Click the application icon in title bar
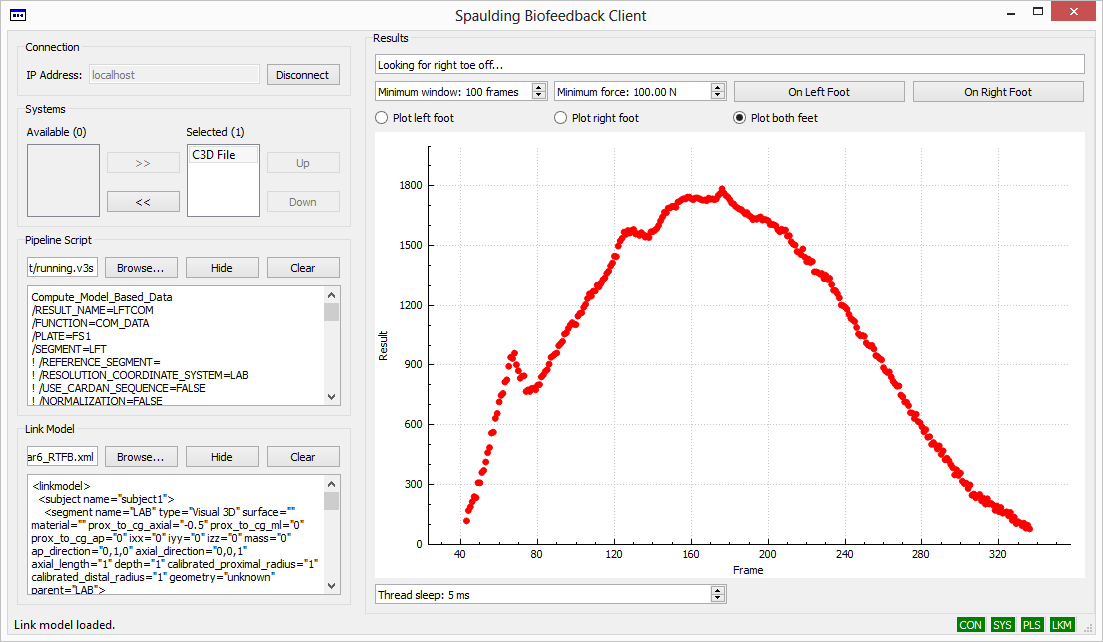The image size is (1103, 642). (x=18, y=15)
